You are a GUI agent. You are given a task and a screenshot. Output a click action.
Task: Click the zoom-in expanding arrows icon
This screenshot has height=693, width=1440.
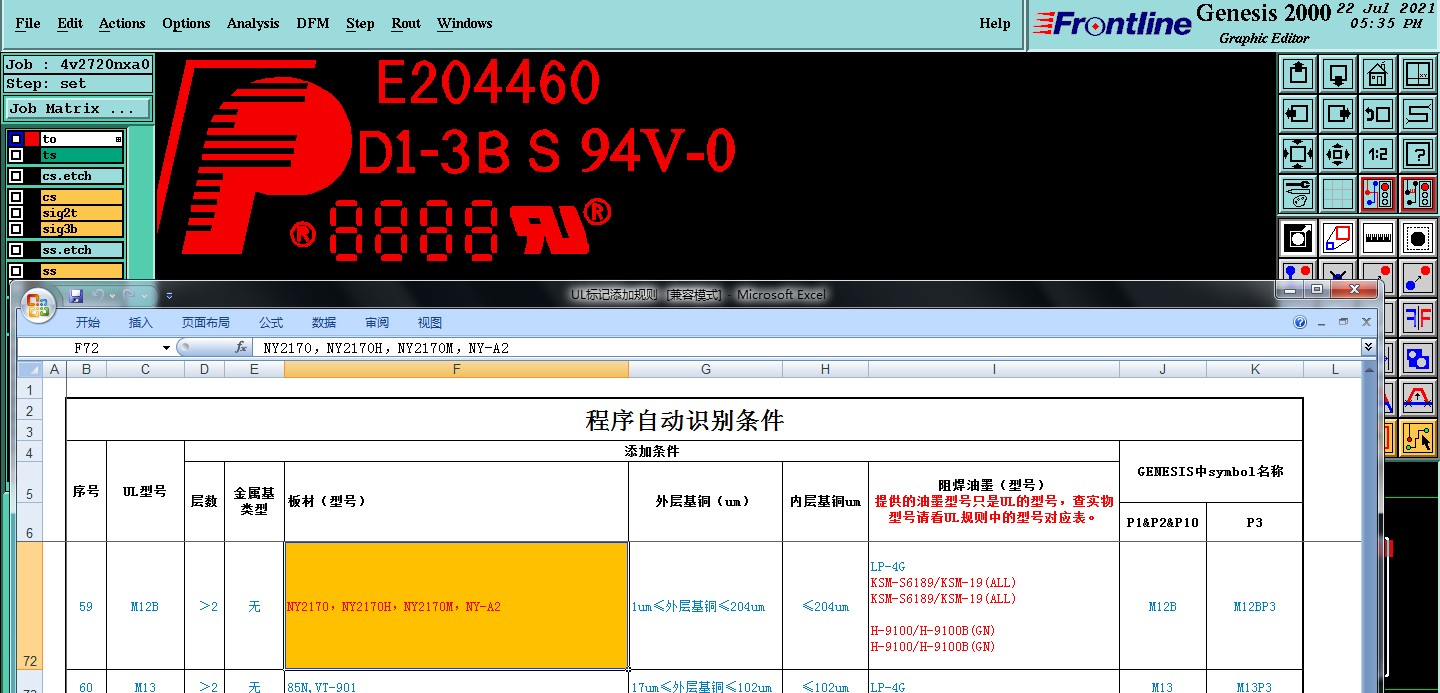1297,153
